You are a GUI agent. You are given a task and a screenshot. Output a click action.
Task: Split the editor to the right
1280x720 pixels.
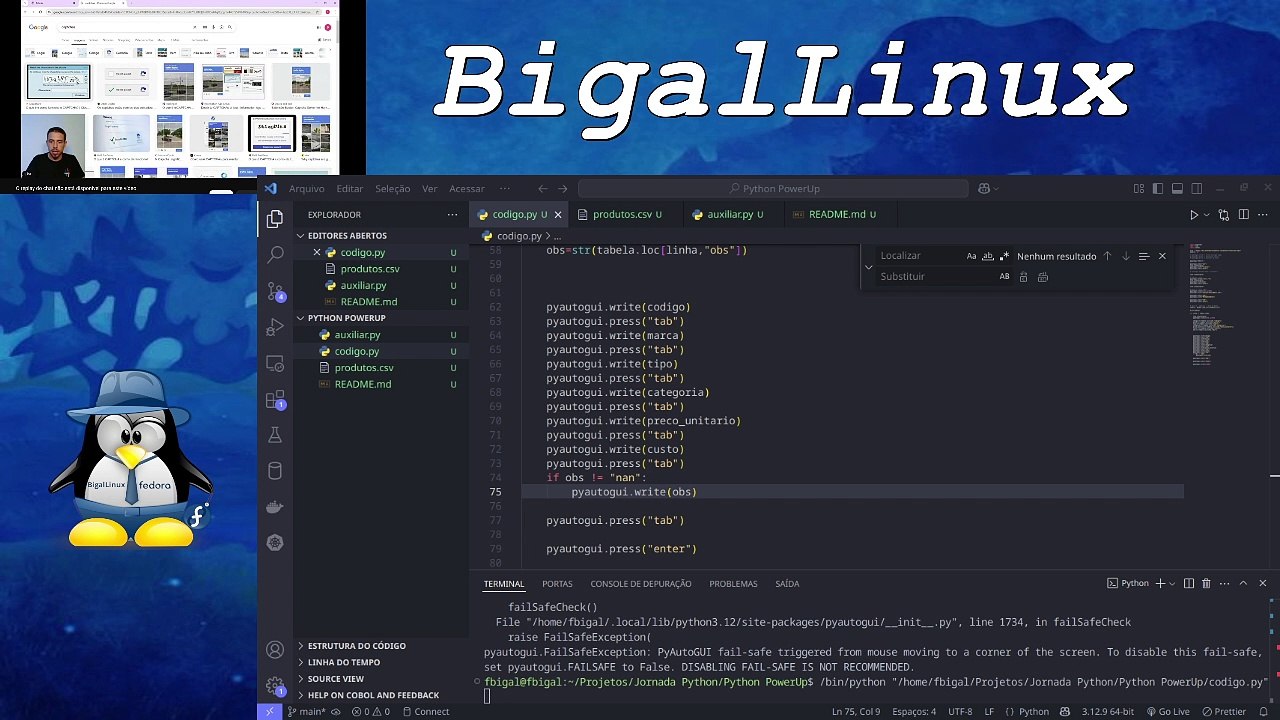pyautogui.click(x=1244, y=215)
